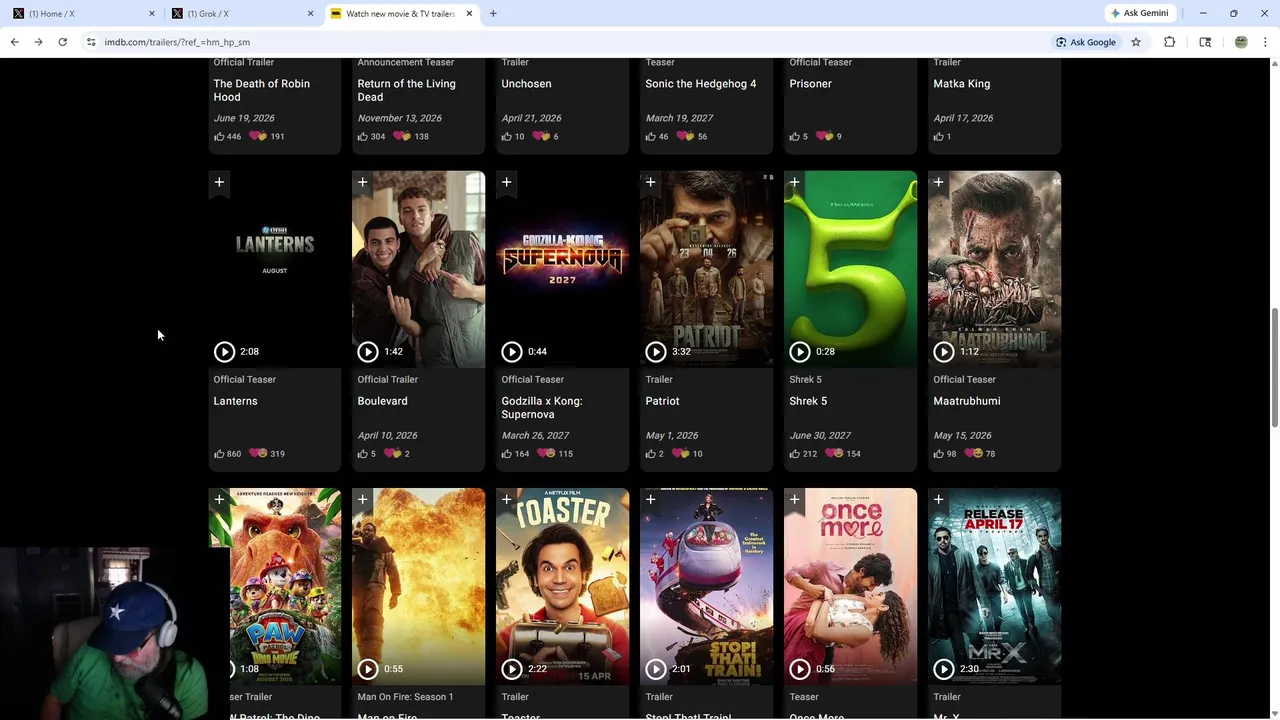Open the Unchosen title link
The width and height of the screenshot is (1280, 720).
[x=526, y=84]
